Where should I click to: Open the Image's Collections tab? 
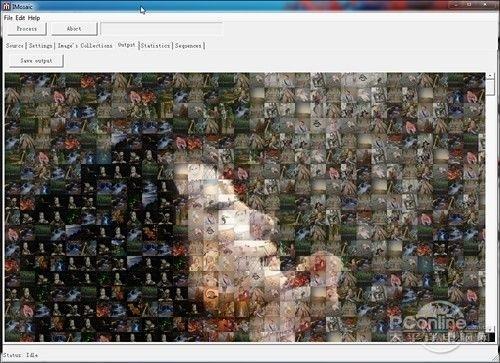[85, 46]
